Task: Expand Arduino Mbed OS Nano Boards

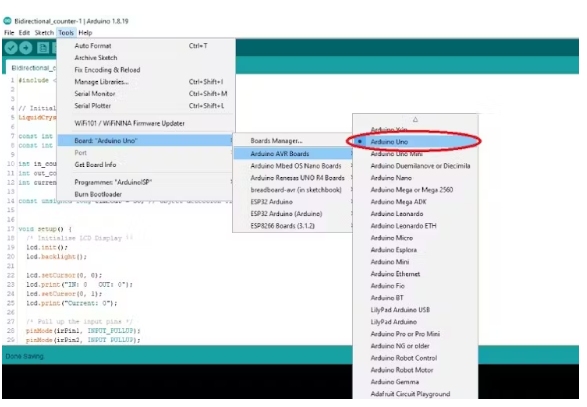Action: (293, 166)
